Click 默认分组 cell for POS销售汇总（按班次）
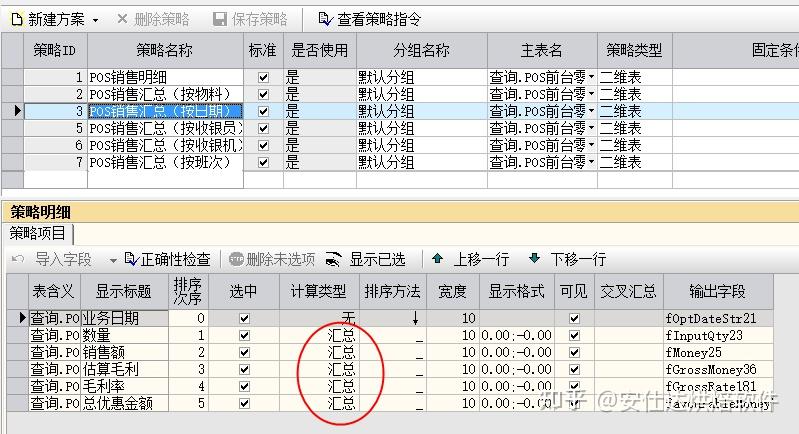The height and width of the screenshot is (434, 799). [421, 162]
